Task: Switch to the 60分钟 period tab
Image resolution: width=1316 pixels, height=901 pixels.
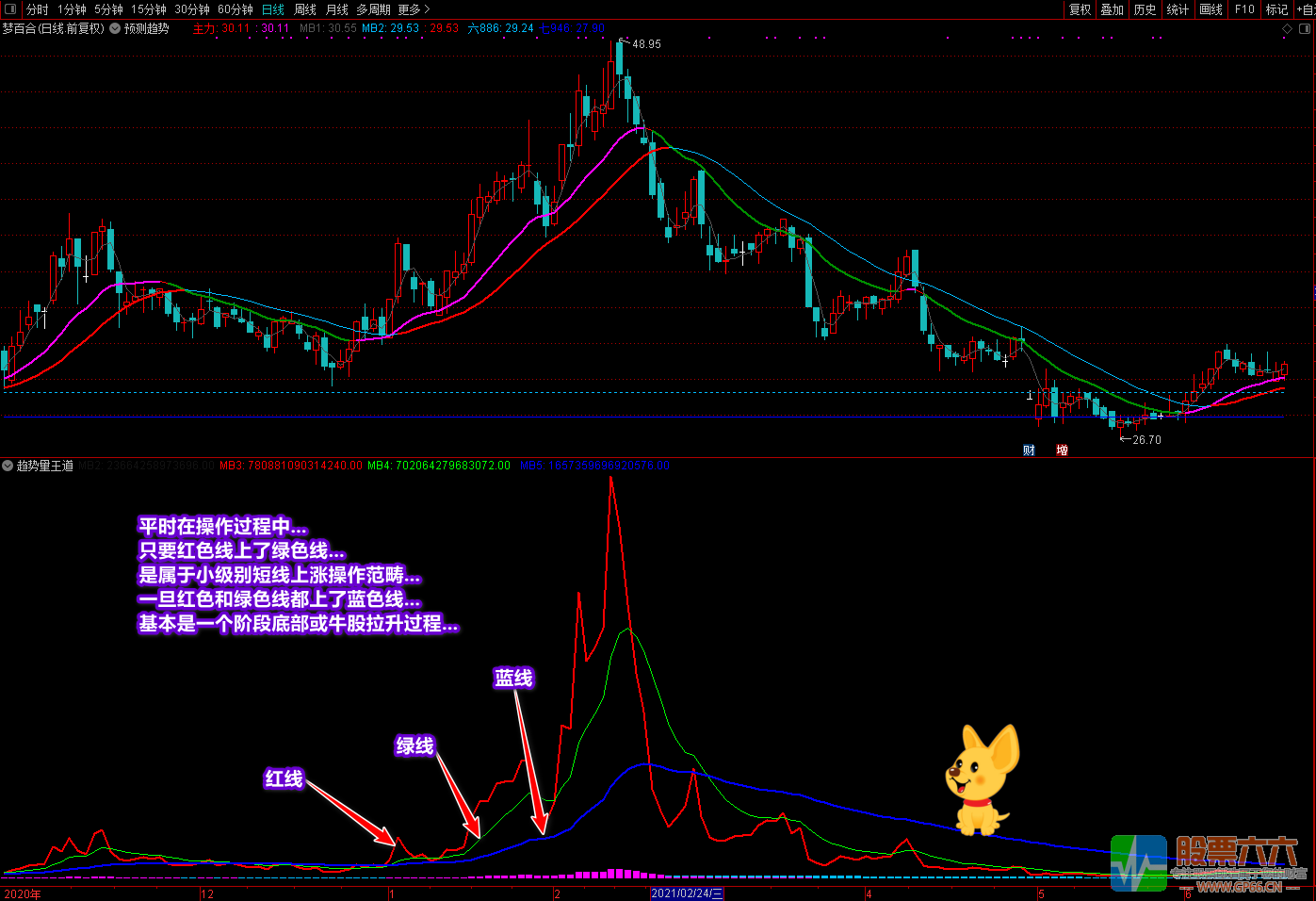Action: pyautogui.click(x=236, y=9)
